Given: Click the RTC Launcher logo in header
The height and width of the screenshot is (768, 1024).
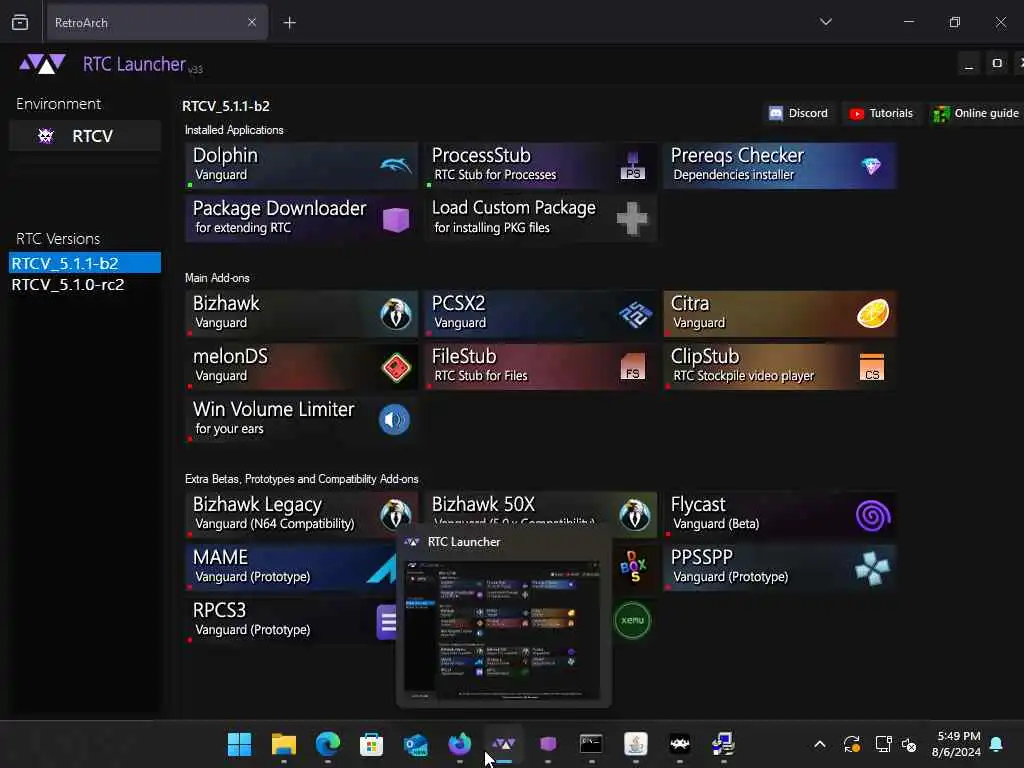Looking at the screenshot, I should [x=42, y=64].
